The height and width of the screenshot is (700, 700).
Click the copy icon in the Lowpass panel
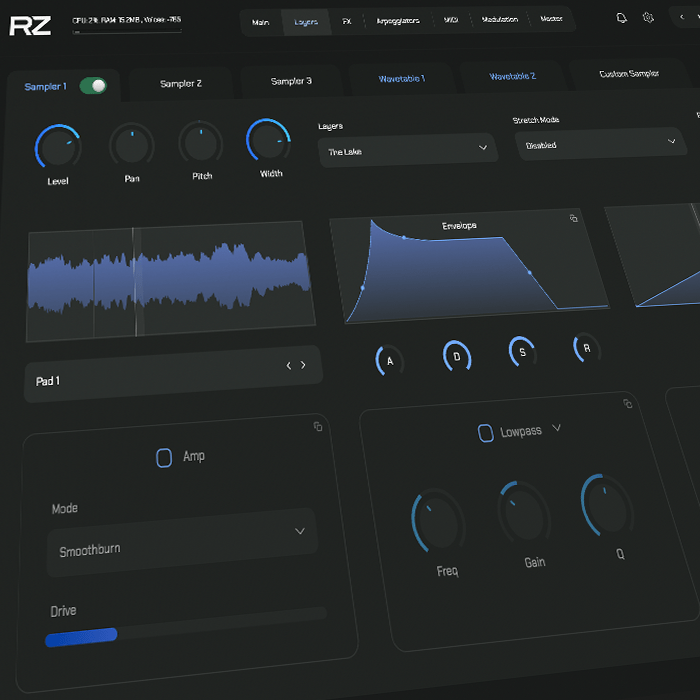(x=627, y=404)
